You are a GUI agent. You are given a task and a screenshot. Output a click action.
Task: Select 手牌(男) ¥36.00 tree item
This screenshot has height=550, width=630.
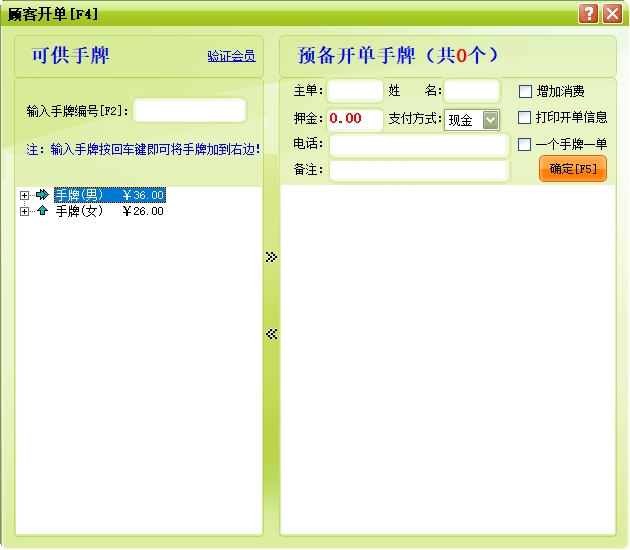coord(109,195)
